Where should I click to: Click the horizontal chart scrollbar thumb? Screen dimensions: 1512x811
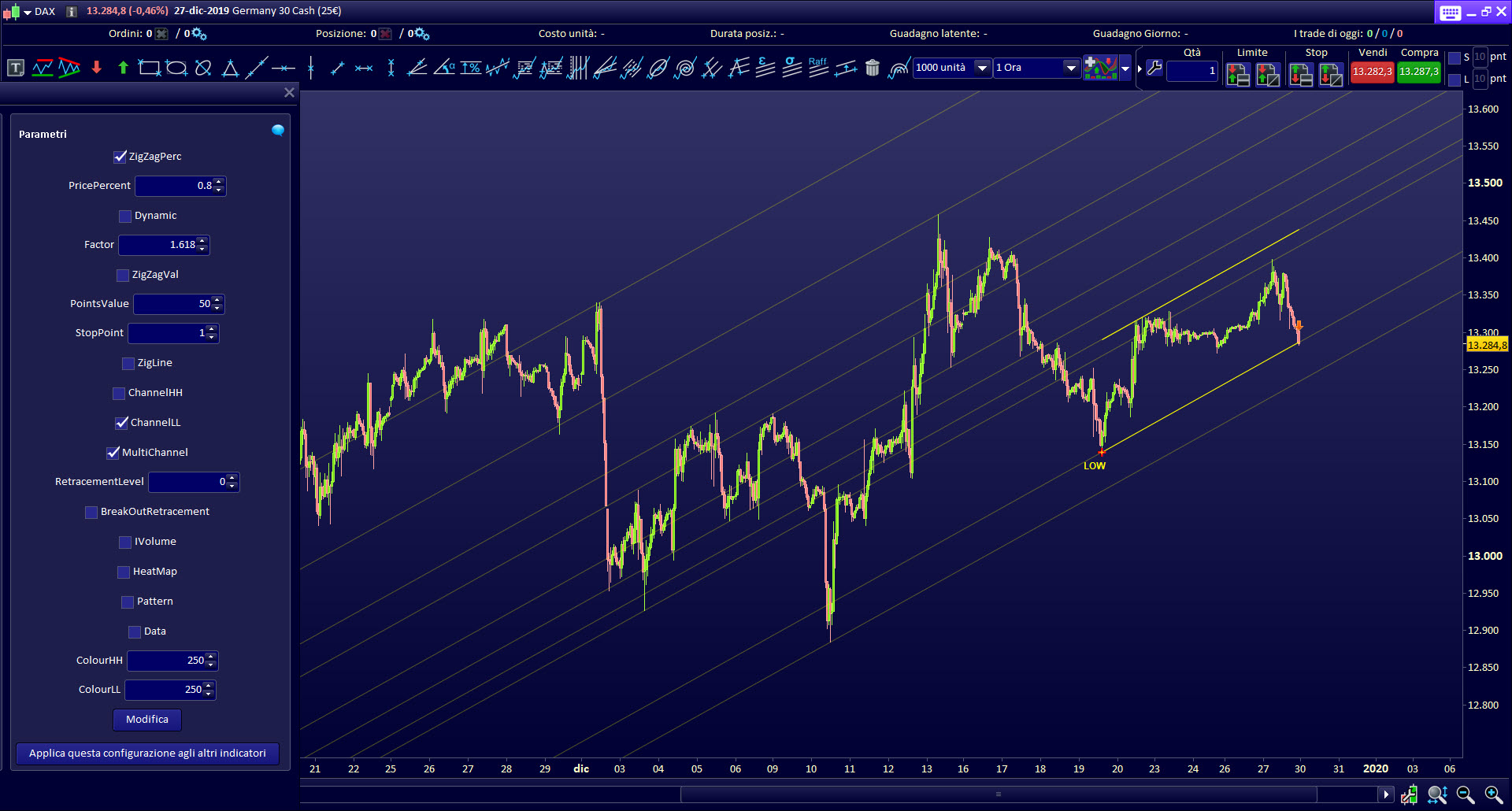point(999,794)
